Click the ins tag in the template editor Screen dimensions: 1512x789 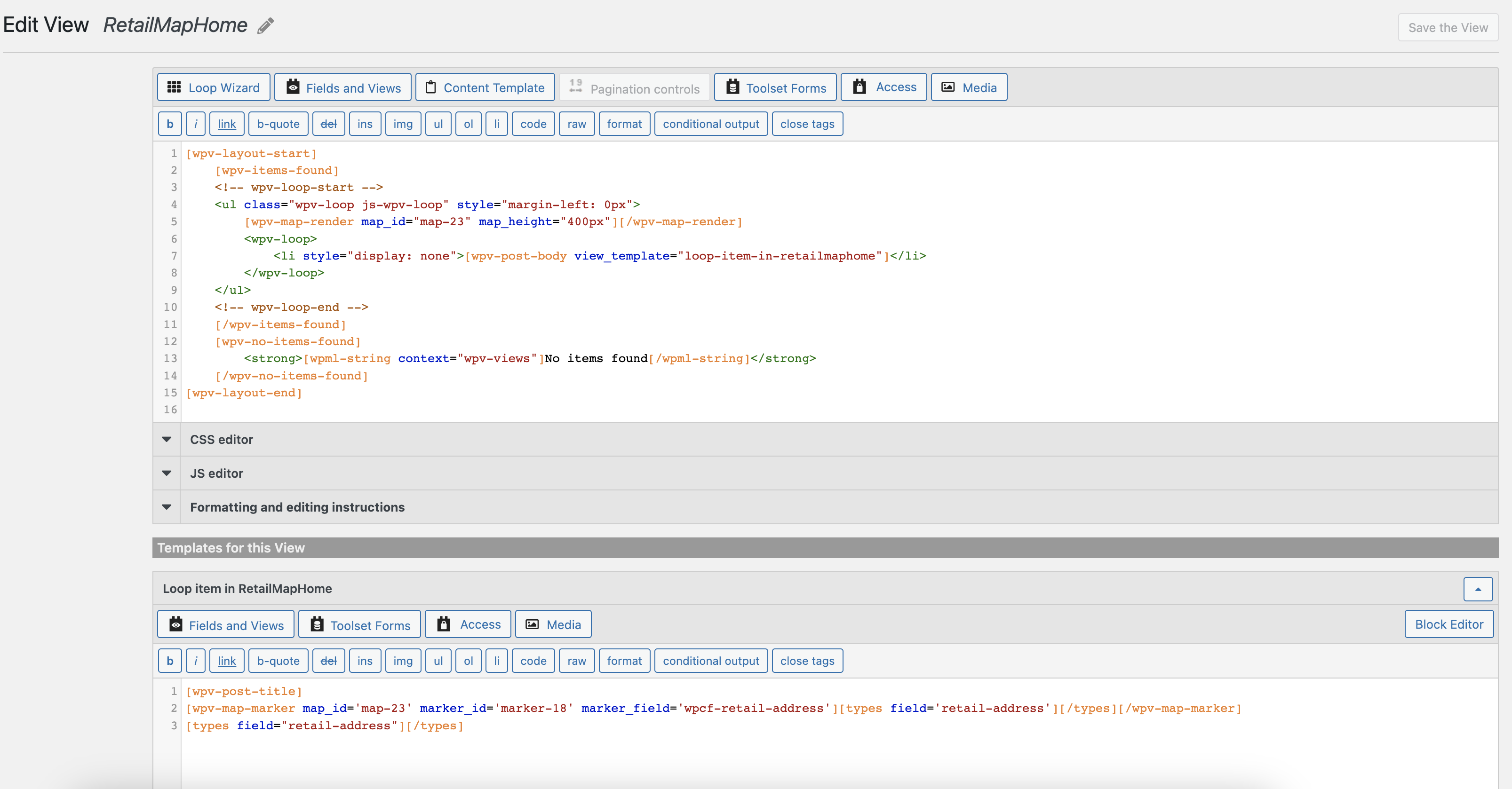point(365,661)
